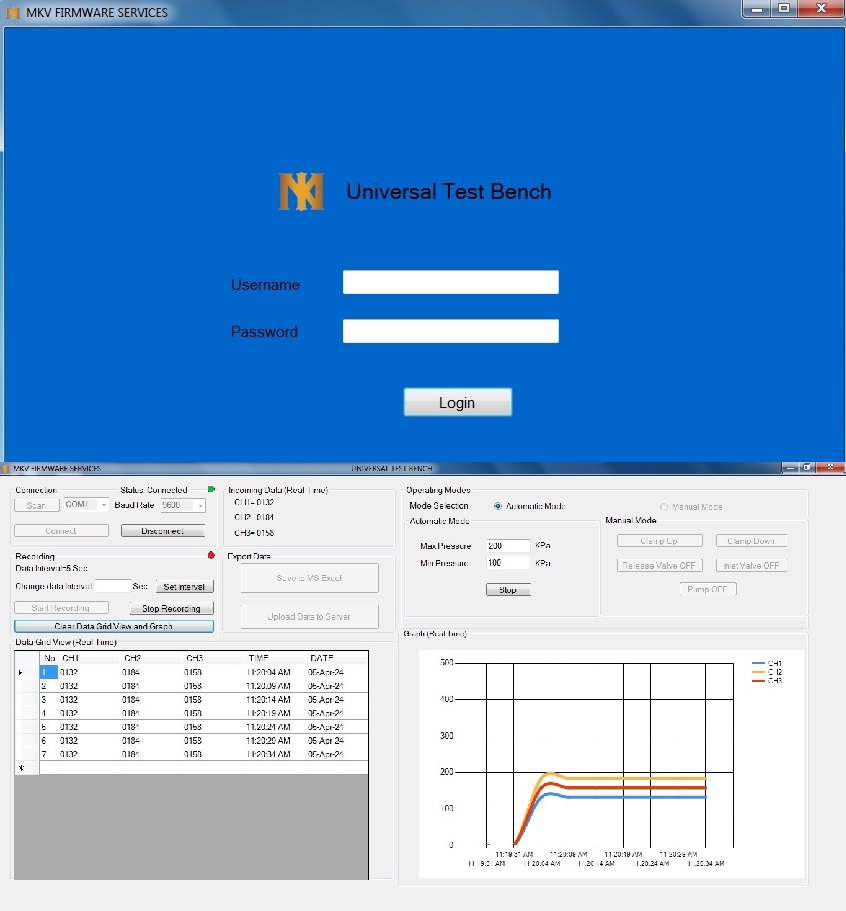Click Clear Data Grid View and Graph
This screenshot has height=911, width=846.
click(114, 626)
